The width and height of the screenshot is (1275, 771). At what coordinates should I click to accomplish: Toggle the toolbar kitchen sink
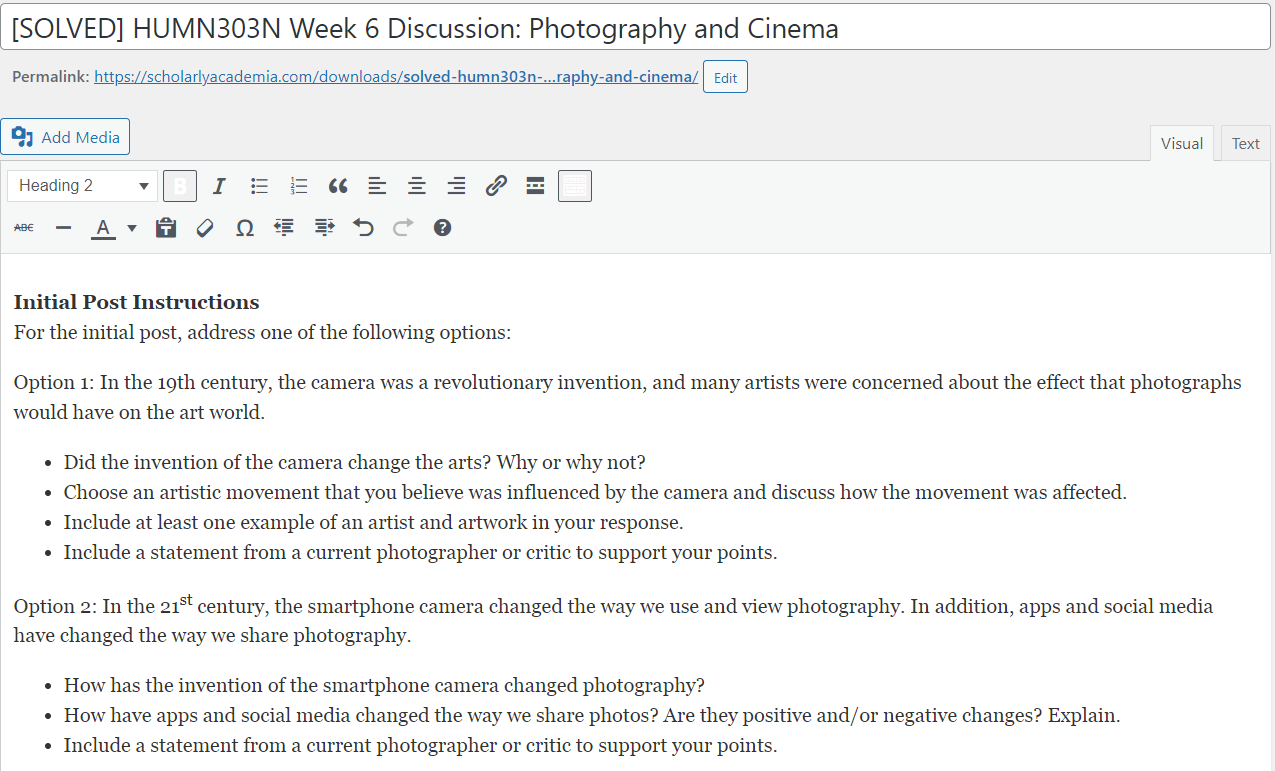(x=575, y=186)
